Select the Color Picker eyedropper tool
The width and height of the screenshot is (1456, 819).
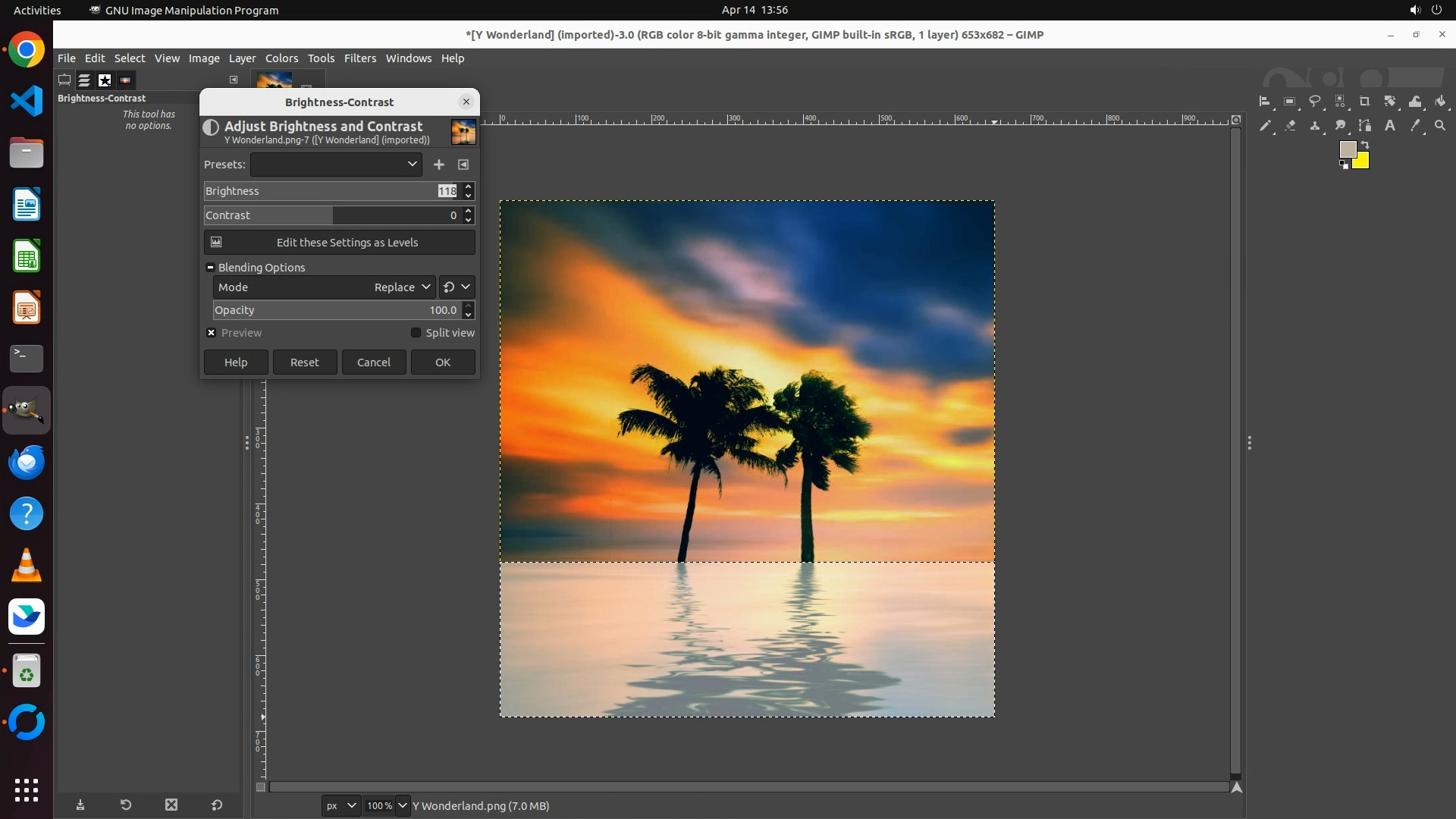(1415, 126)
